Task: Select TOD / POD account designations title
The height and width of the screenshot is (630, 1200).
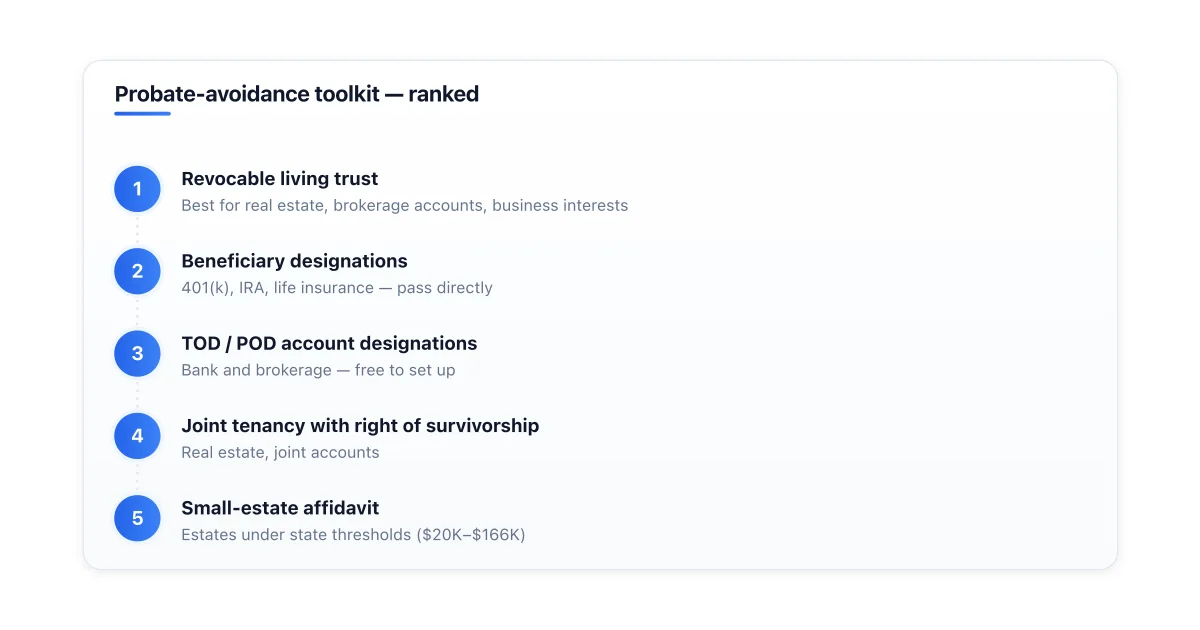Action: click(329, 343)
